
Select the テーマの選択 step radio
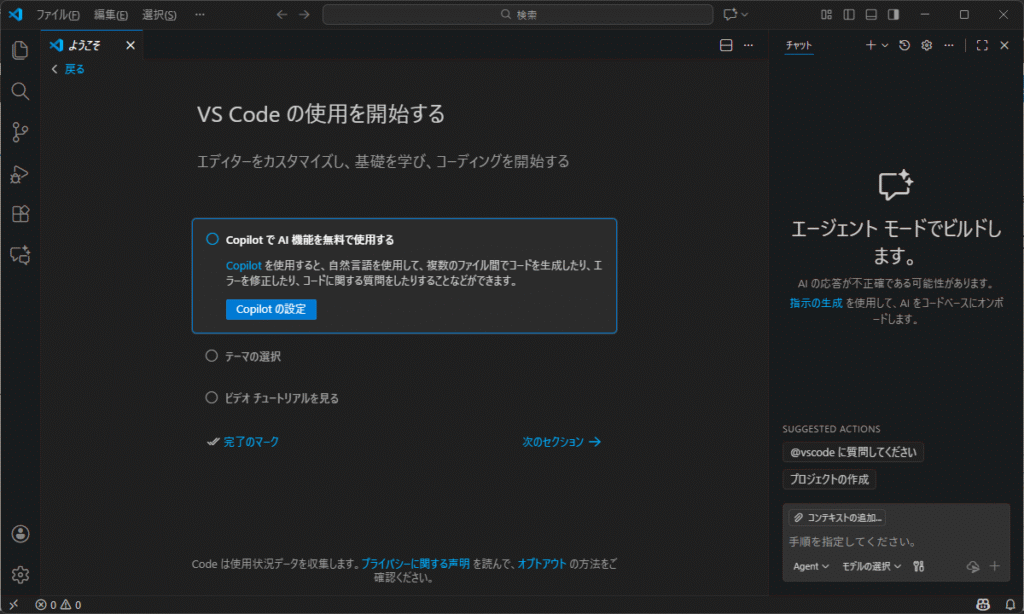[x=211, y=356]
